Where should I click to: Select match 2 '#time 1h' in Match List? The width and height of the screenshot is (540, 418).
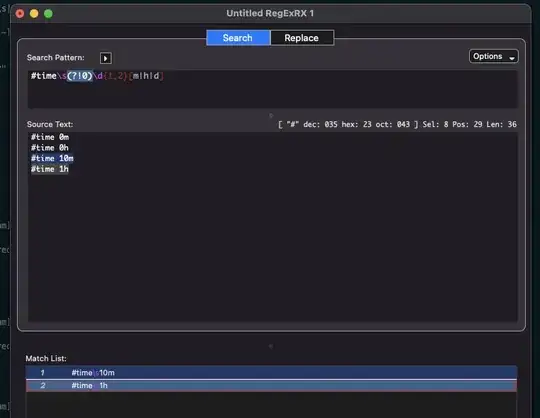click(271, 386)
